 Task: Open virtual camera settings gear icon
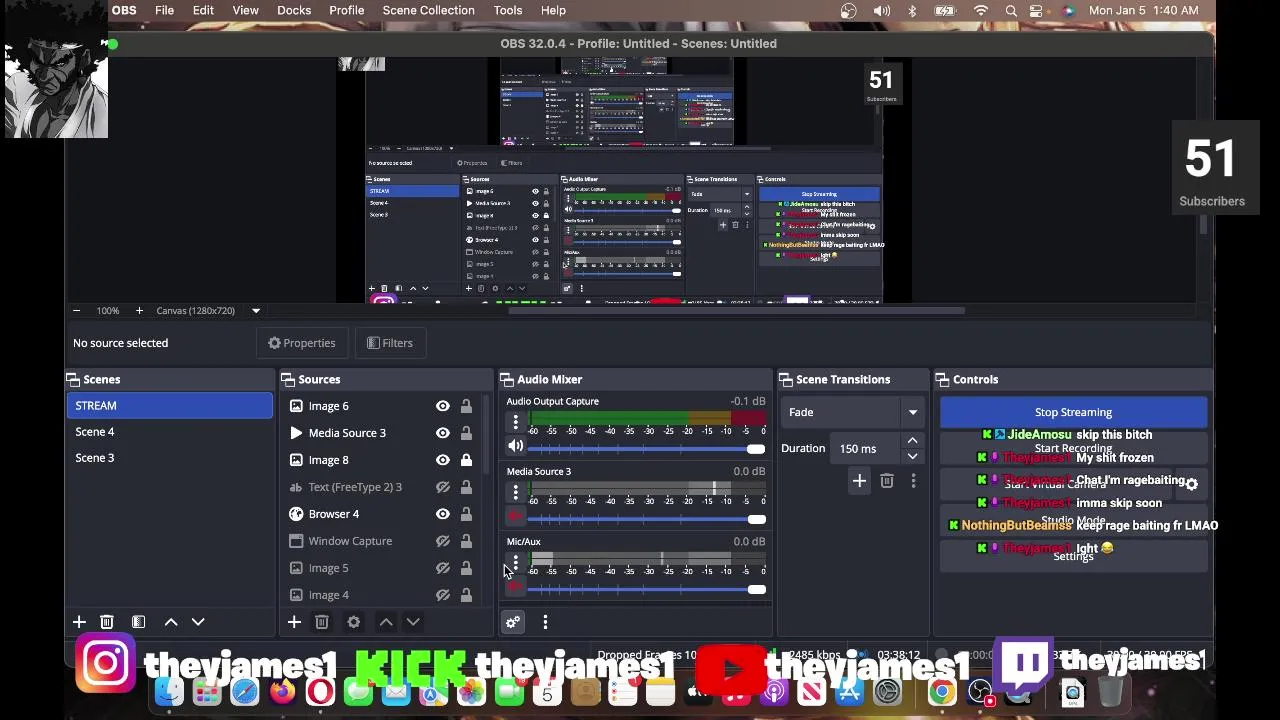[1191, 484]
